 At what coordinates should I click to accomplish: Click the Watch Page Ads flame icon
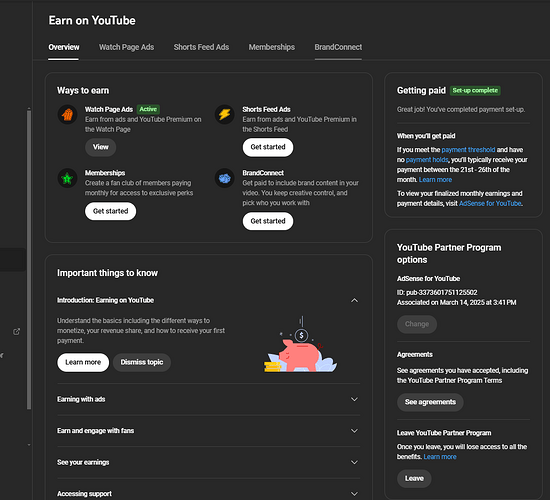click(x=67, y=114)
